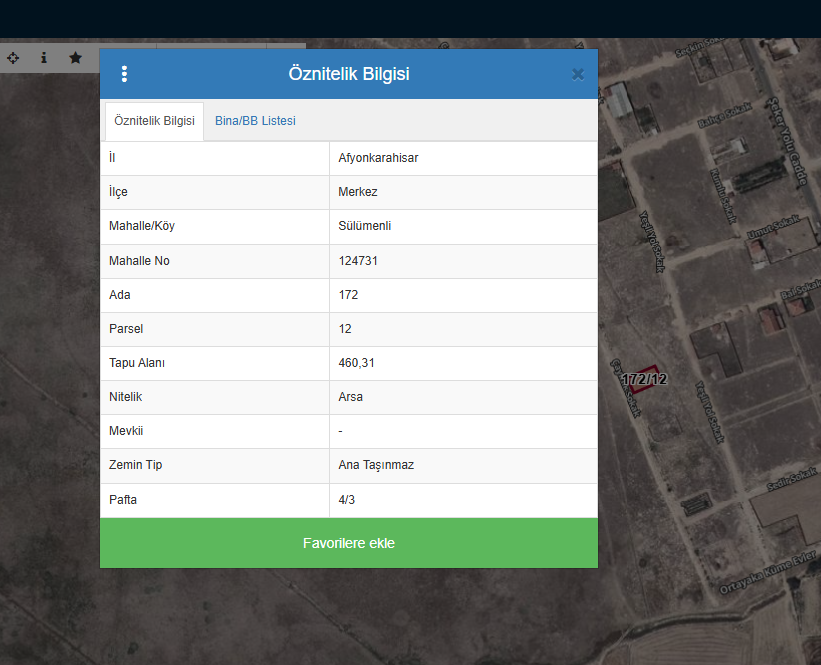Click the crosshair locate icon

13,58
